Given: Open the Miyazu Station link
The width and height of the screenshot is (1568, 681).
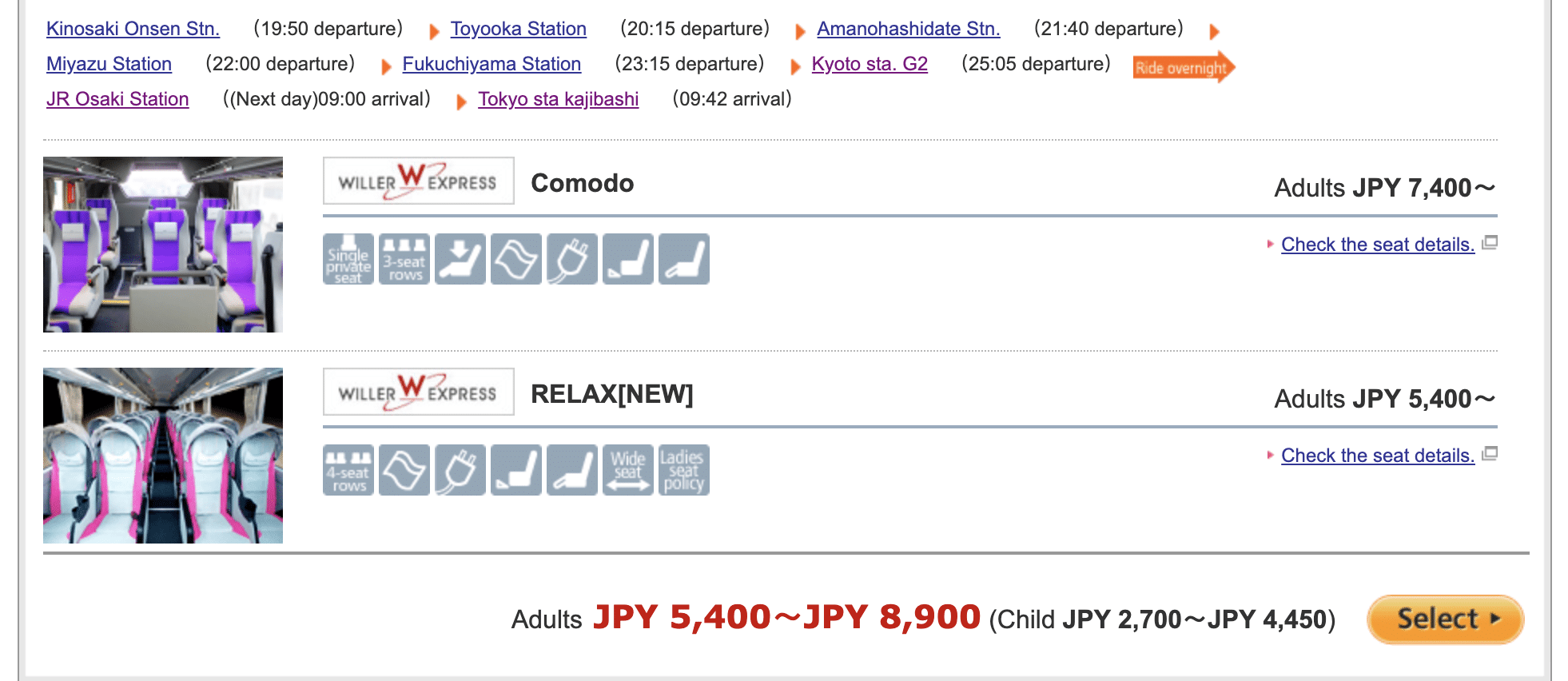Looking at the screenshot, I should pyautogui.click(x=109, y=64).
